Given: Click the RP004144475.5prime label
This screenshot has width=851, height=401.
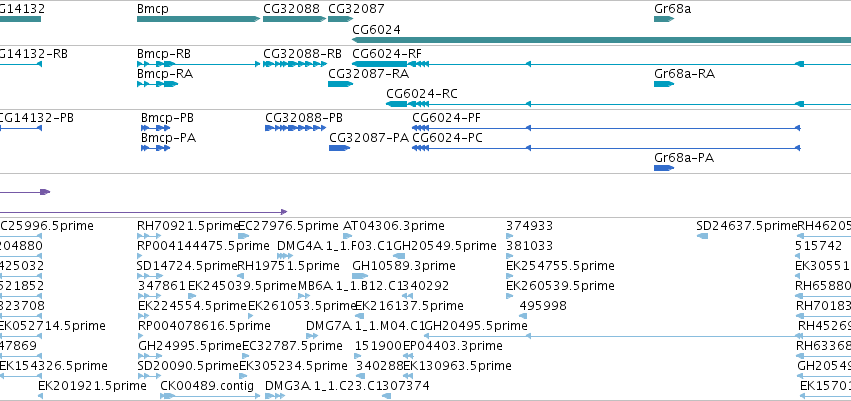Looking at the screenshot, I should pos(204,246).
